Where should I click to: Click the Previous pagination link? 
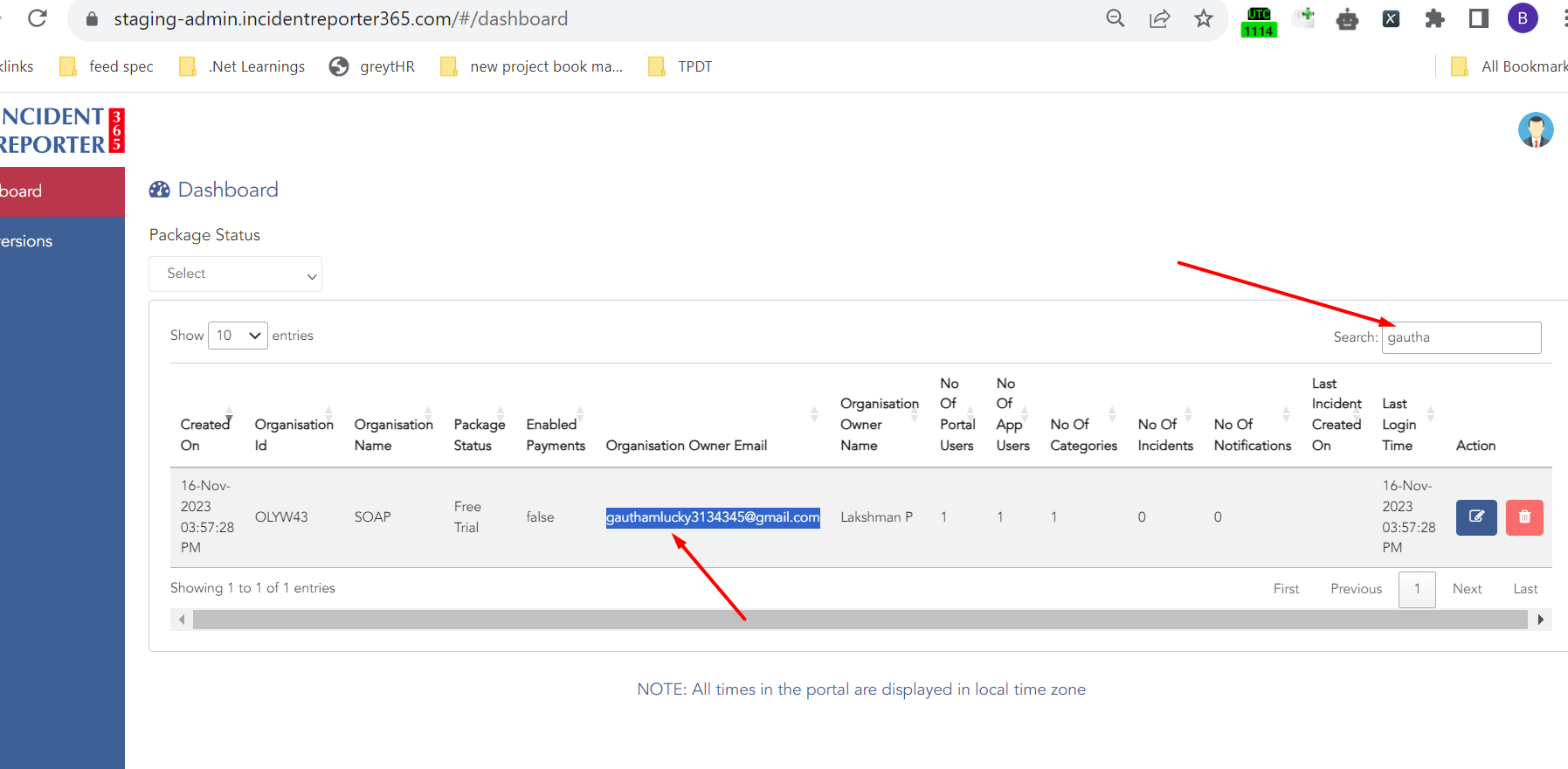[1356, 589]
